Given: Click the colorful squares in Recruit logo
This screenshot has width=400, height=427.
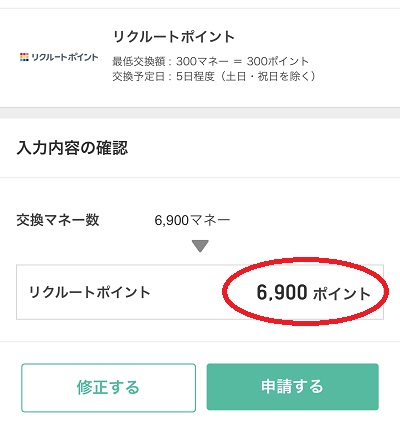Looking at the screenshot, I should pyautogui.click(x=24, y=57).
